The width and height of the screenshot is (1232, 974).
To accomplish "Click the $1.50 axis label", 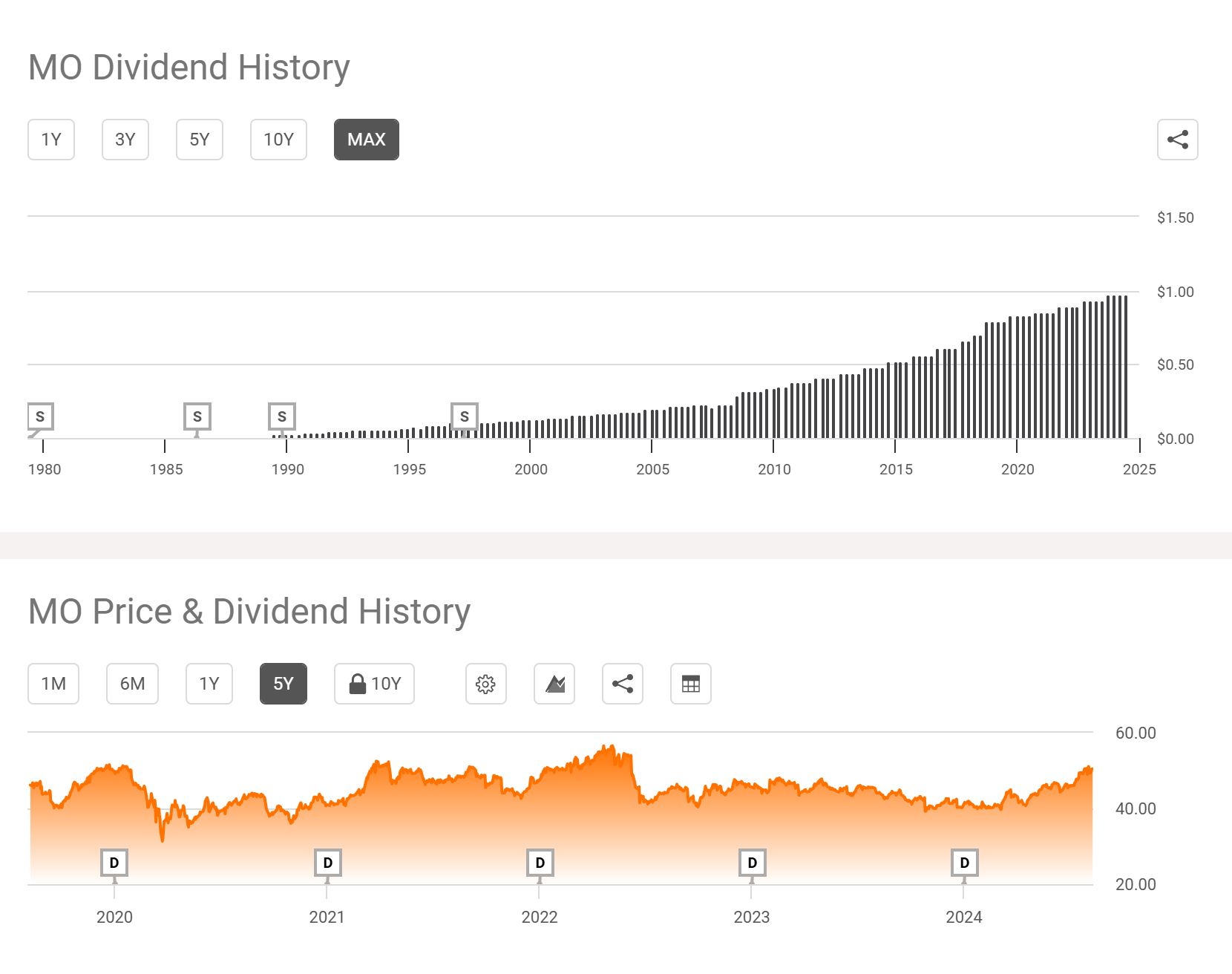I will 1176,218.
